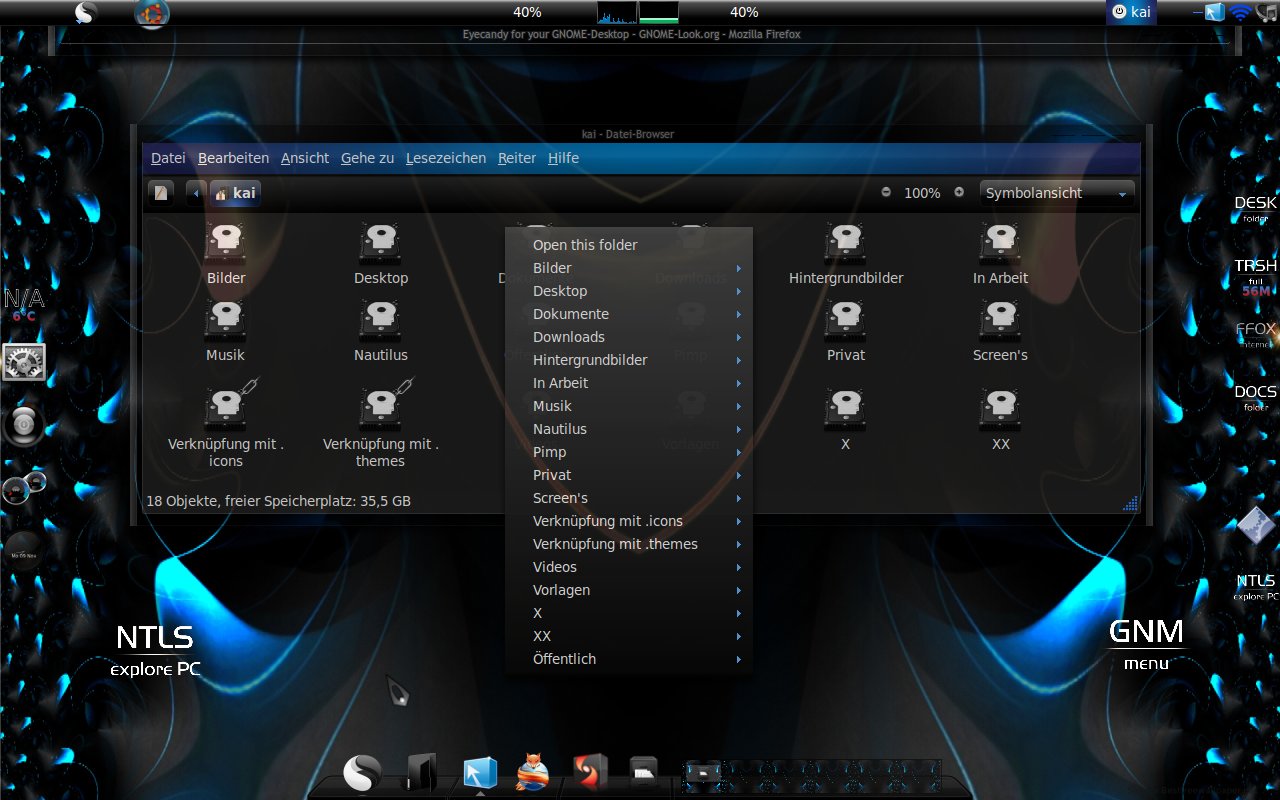Open the folder icon labeled XX
1280x800 pixels.
pos(1001,409)
